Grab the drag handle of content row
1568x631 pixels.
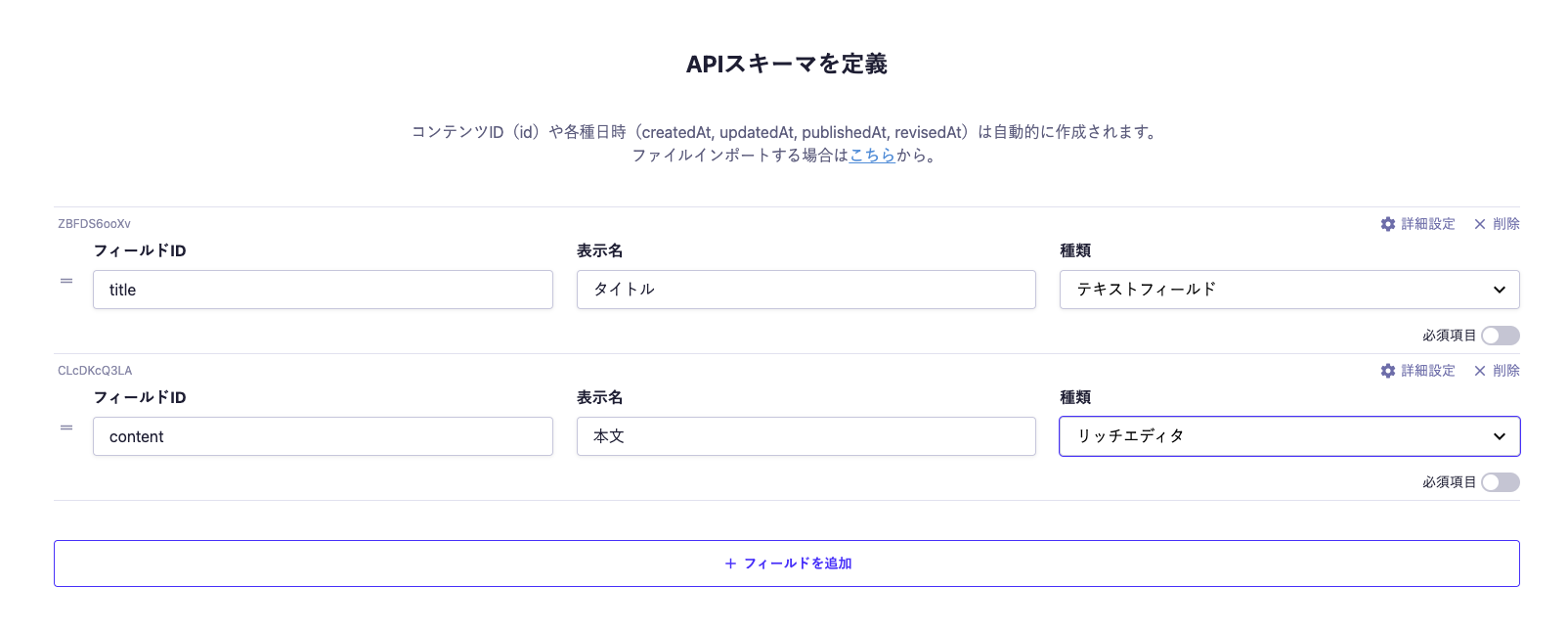point(66,428)
